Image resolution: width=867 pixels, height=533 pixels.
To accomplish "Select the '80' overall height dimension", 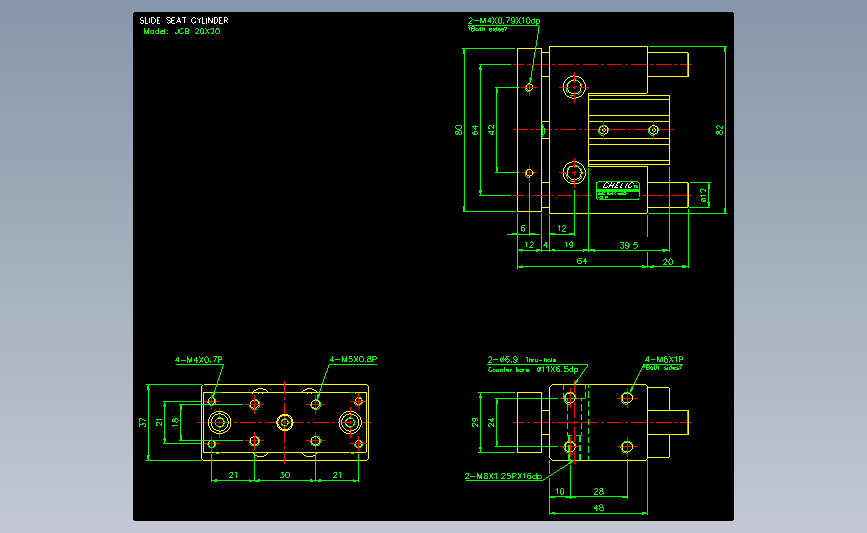I will point(458,130).
